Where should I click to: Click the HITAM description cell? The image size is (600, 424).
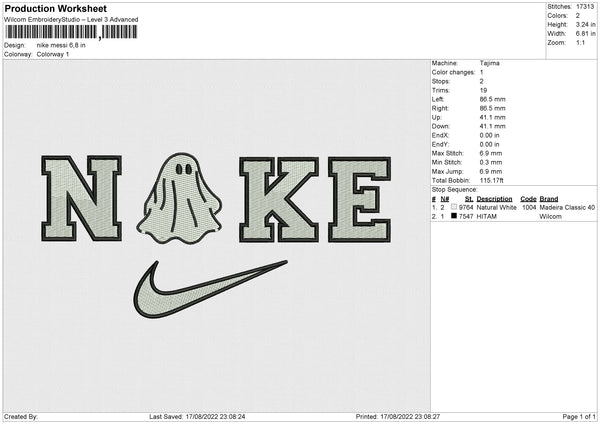pos(486,216)
